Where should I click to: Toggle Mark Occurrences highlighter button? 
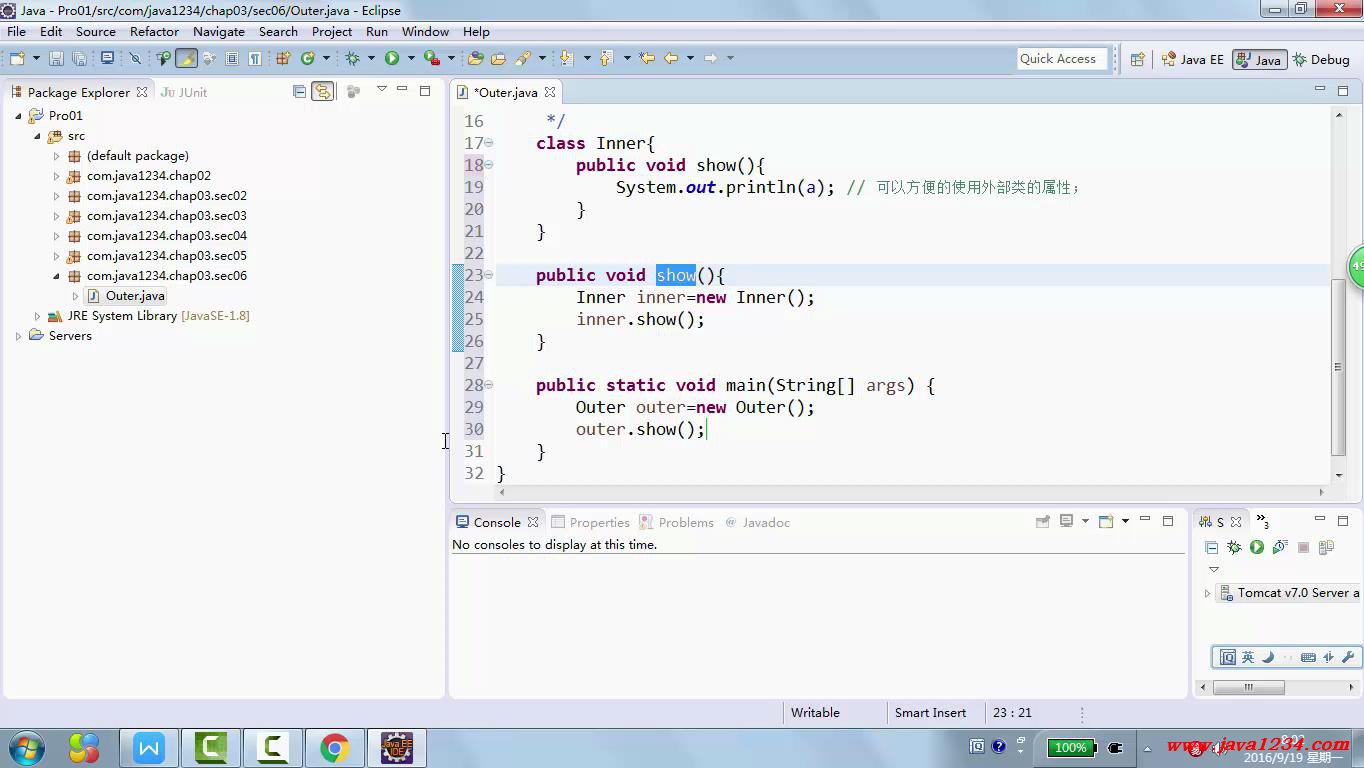pyautogui.click(x=186, y=58)
